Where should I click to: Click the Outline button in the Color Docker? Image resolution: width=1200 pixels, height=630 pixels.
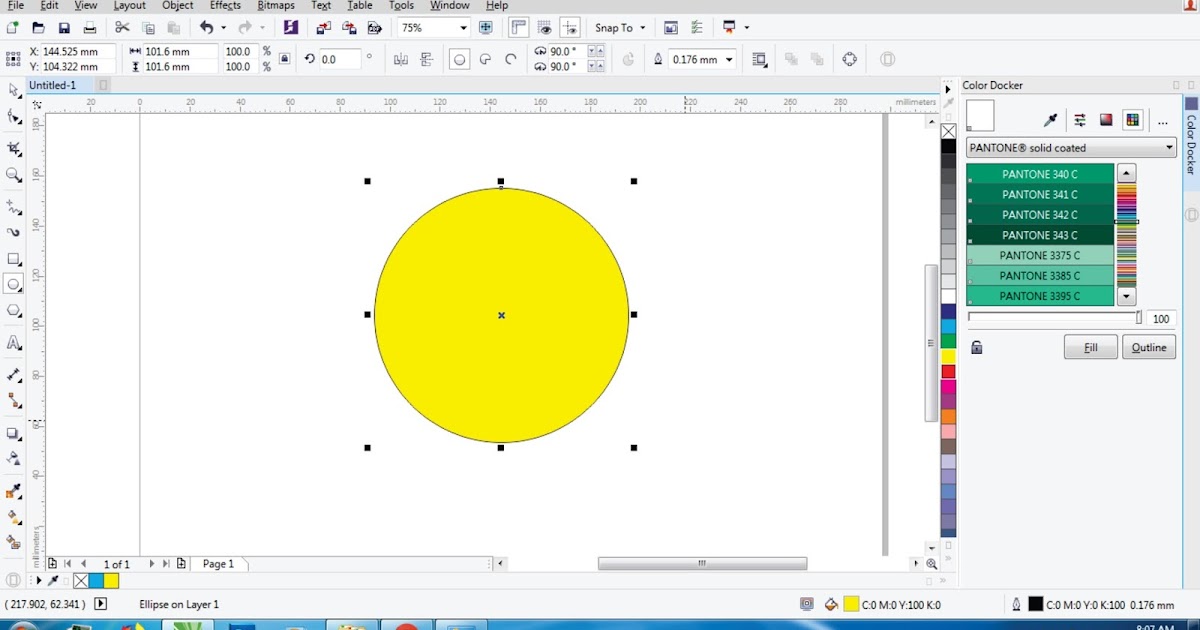click(x=1149, y=346)
